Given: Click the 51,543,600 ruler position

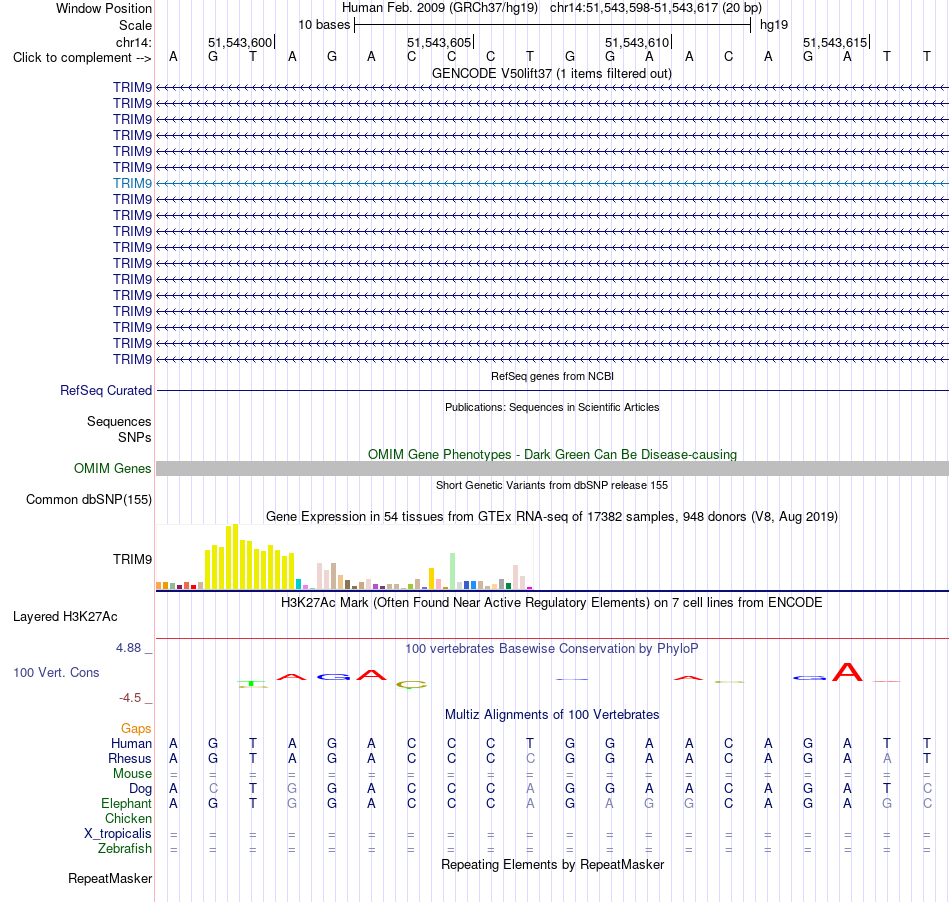Looking at the screenshot, I should [240, 42].
